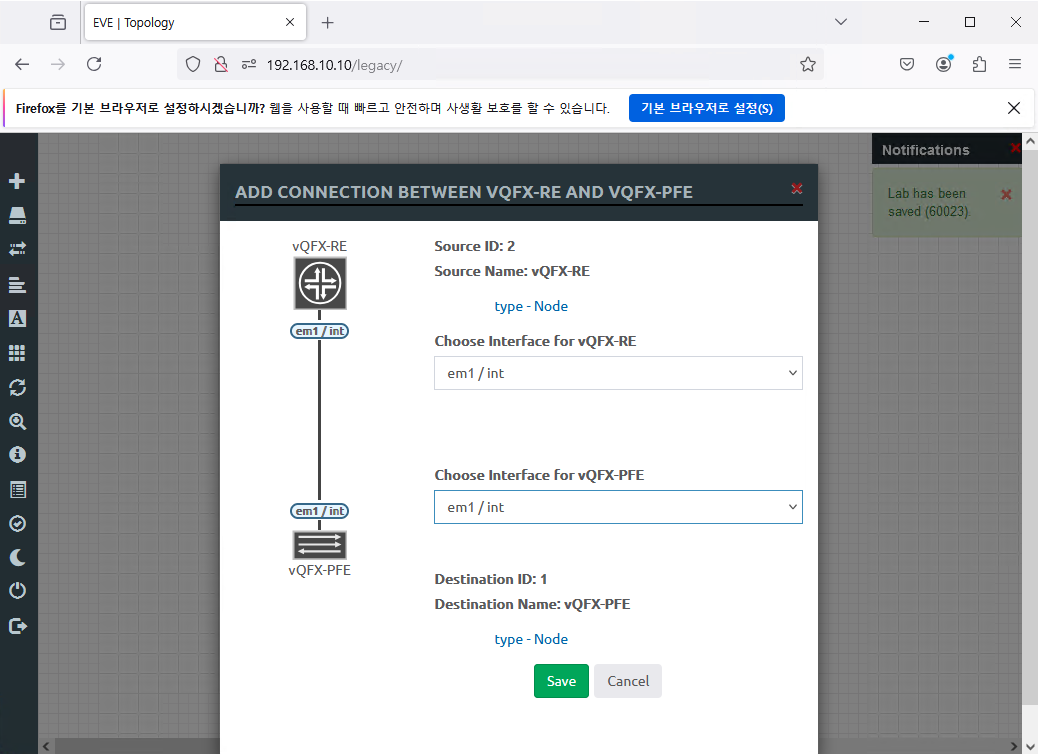This screenshot has height=754, width=1038.
Task: Open the vQFX-RE interface dropdown
Action: tap(618, 373)
